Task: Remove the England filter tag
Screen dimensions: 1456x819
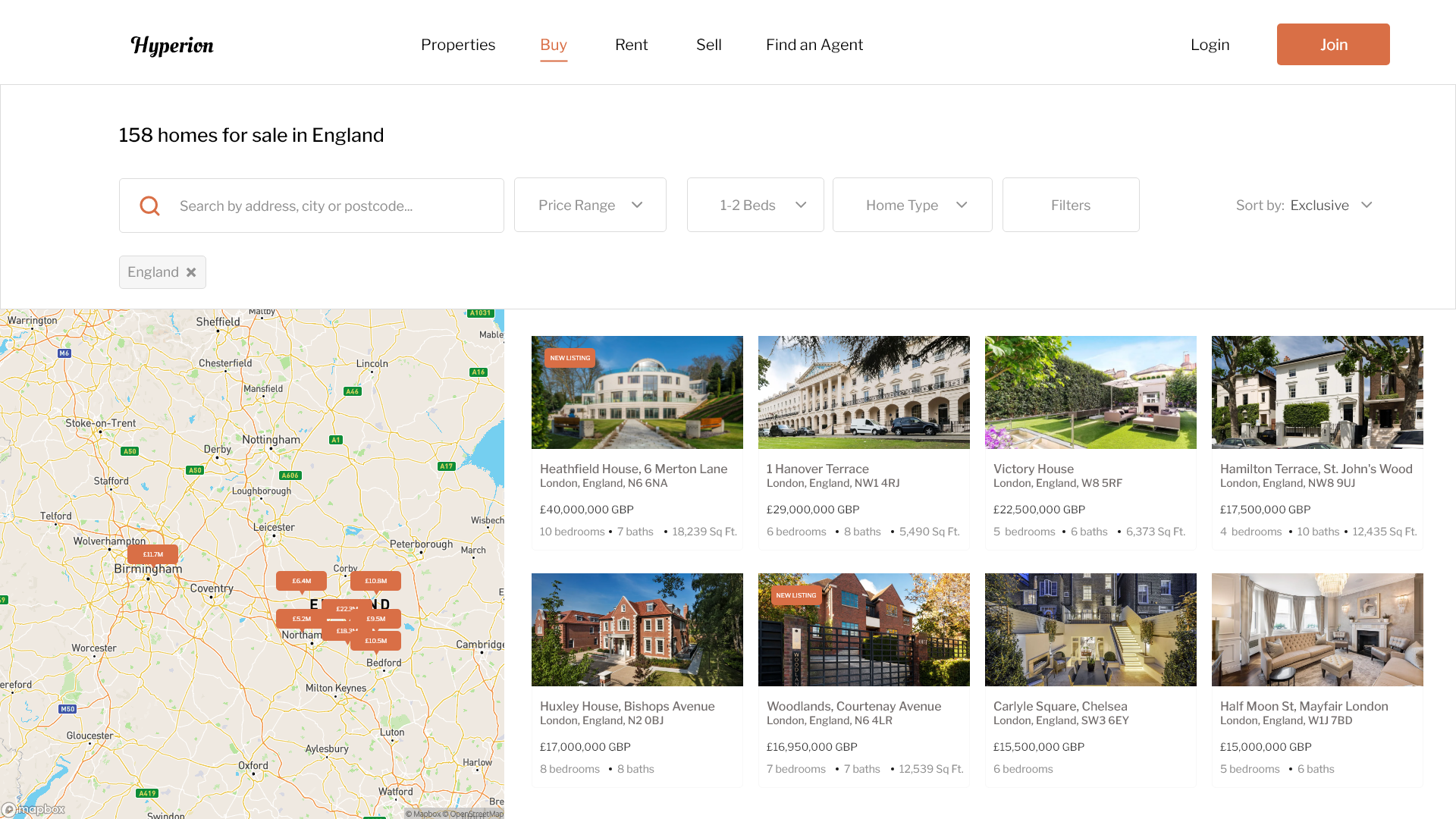Action: 191,272
